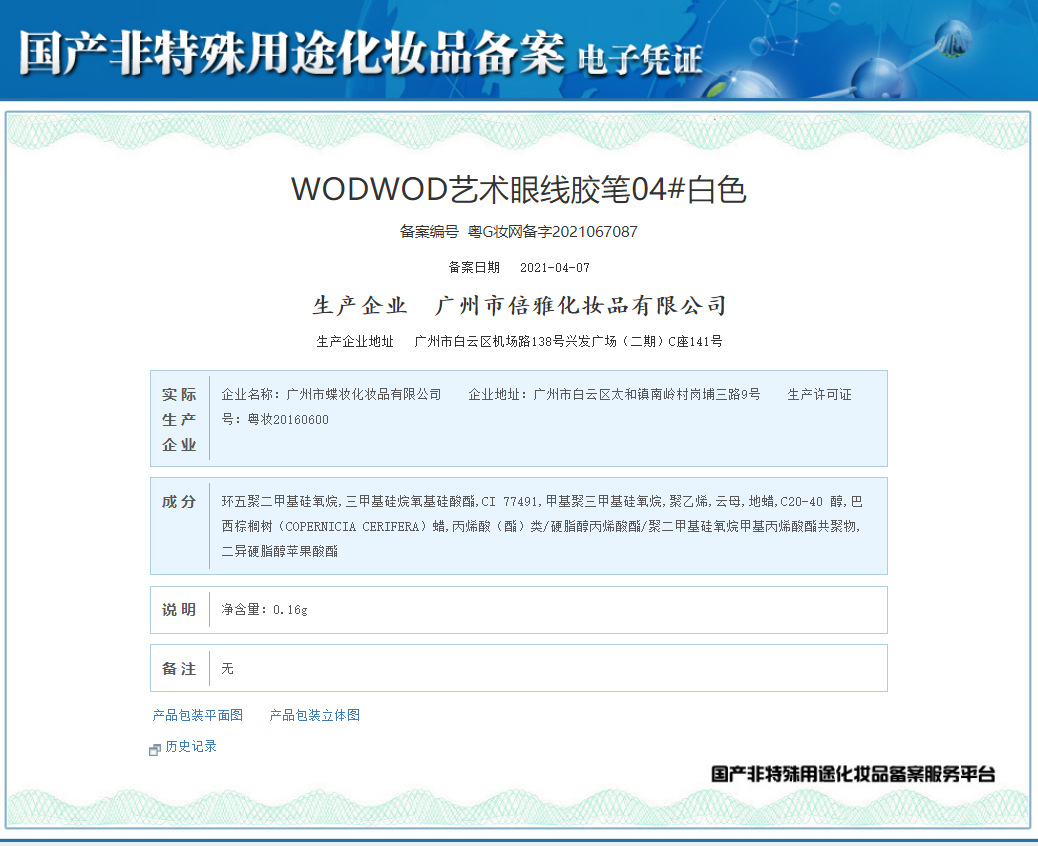Click the manufacturer address 广州市白云区机场路138号
The image size is (1038, 846).
[489, 341]
